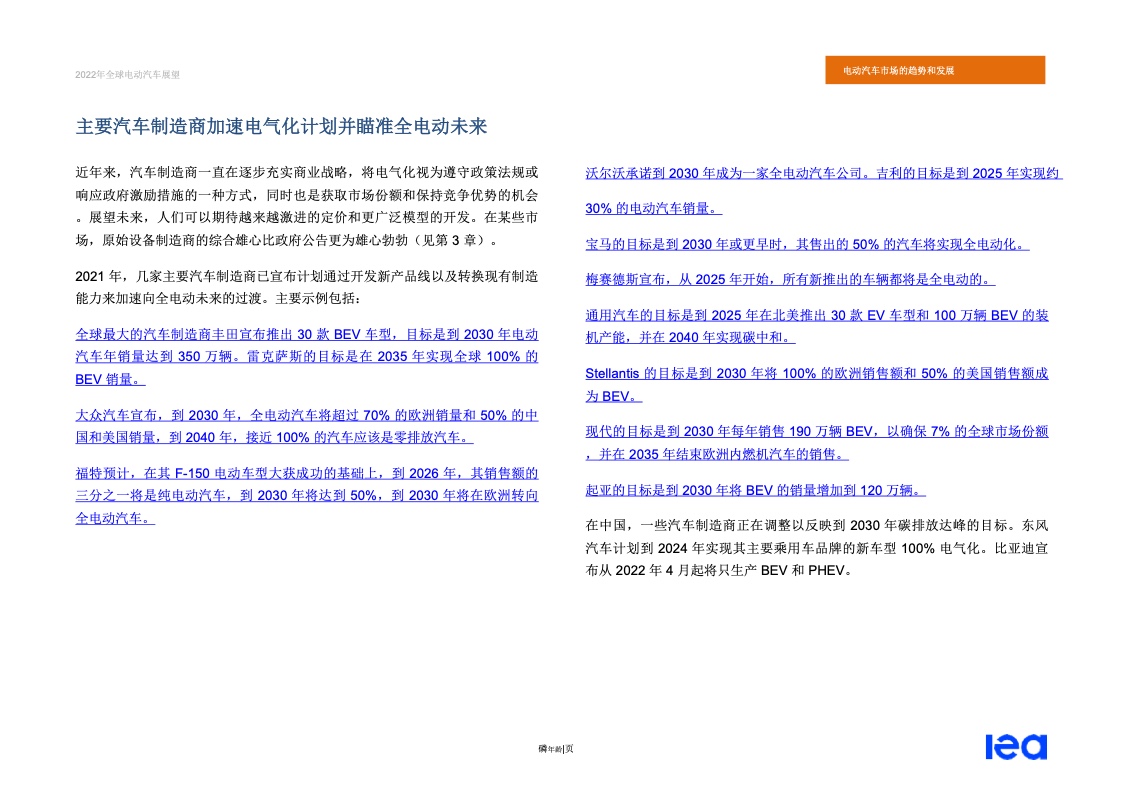Open the Volkswagen 2030 target link

click(x=306, y=426)
